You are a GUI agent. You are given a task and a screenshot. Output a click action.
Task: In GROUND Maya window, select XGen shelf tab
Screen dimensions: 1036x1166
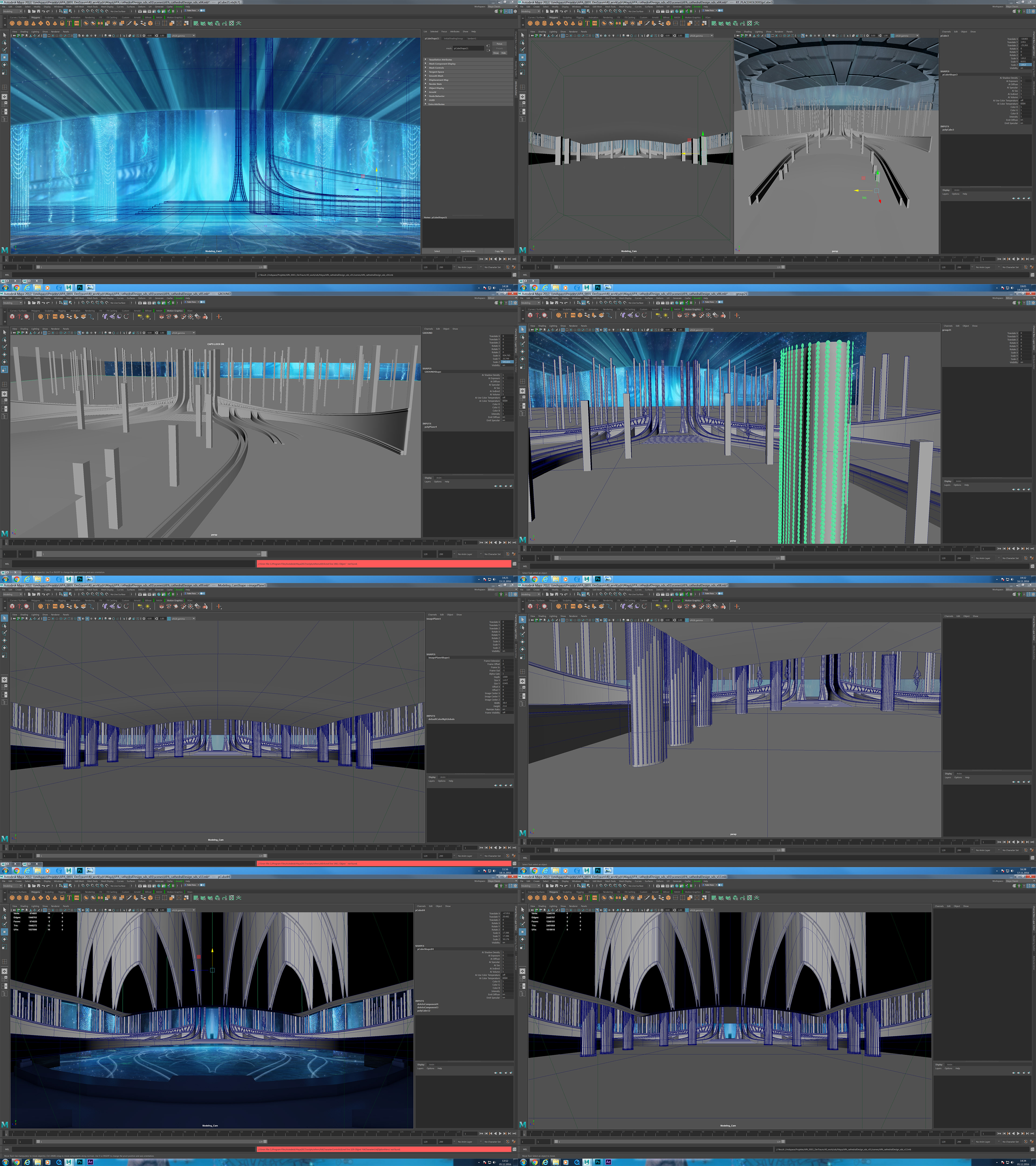point(190,311)
